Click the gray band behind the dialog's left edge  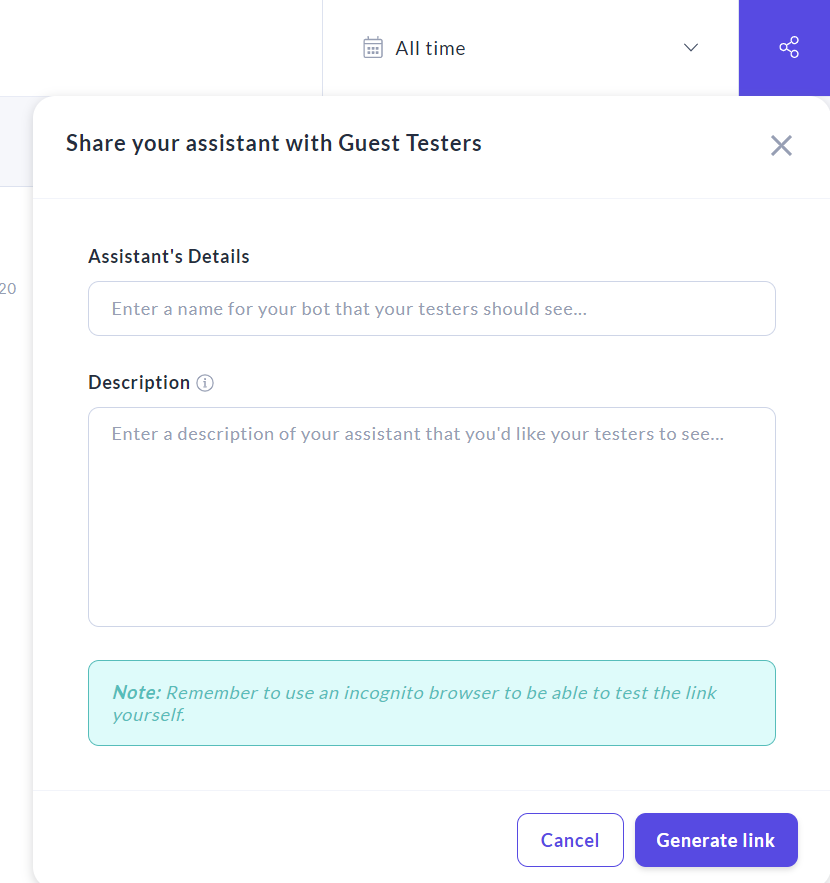16,141
